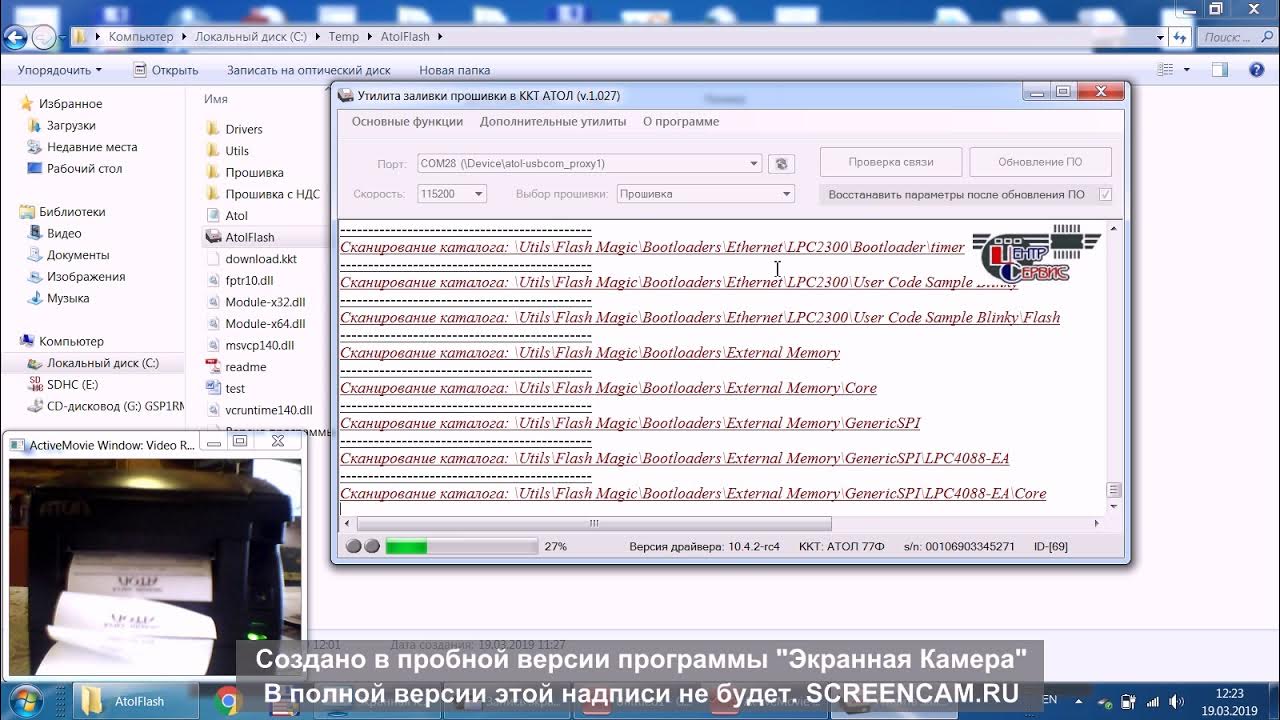
Task: Open the Основные функции menu
Action: (x=407, y=121)
